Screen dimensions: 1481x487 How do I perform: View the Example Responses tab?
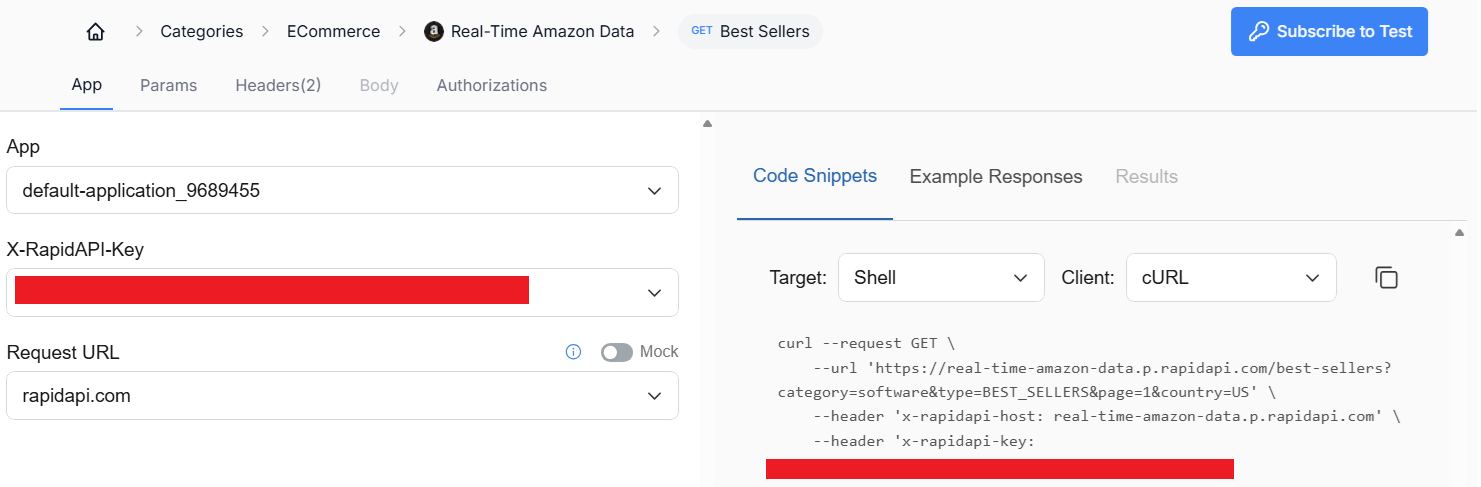996,177
